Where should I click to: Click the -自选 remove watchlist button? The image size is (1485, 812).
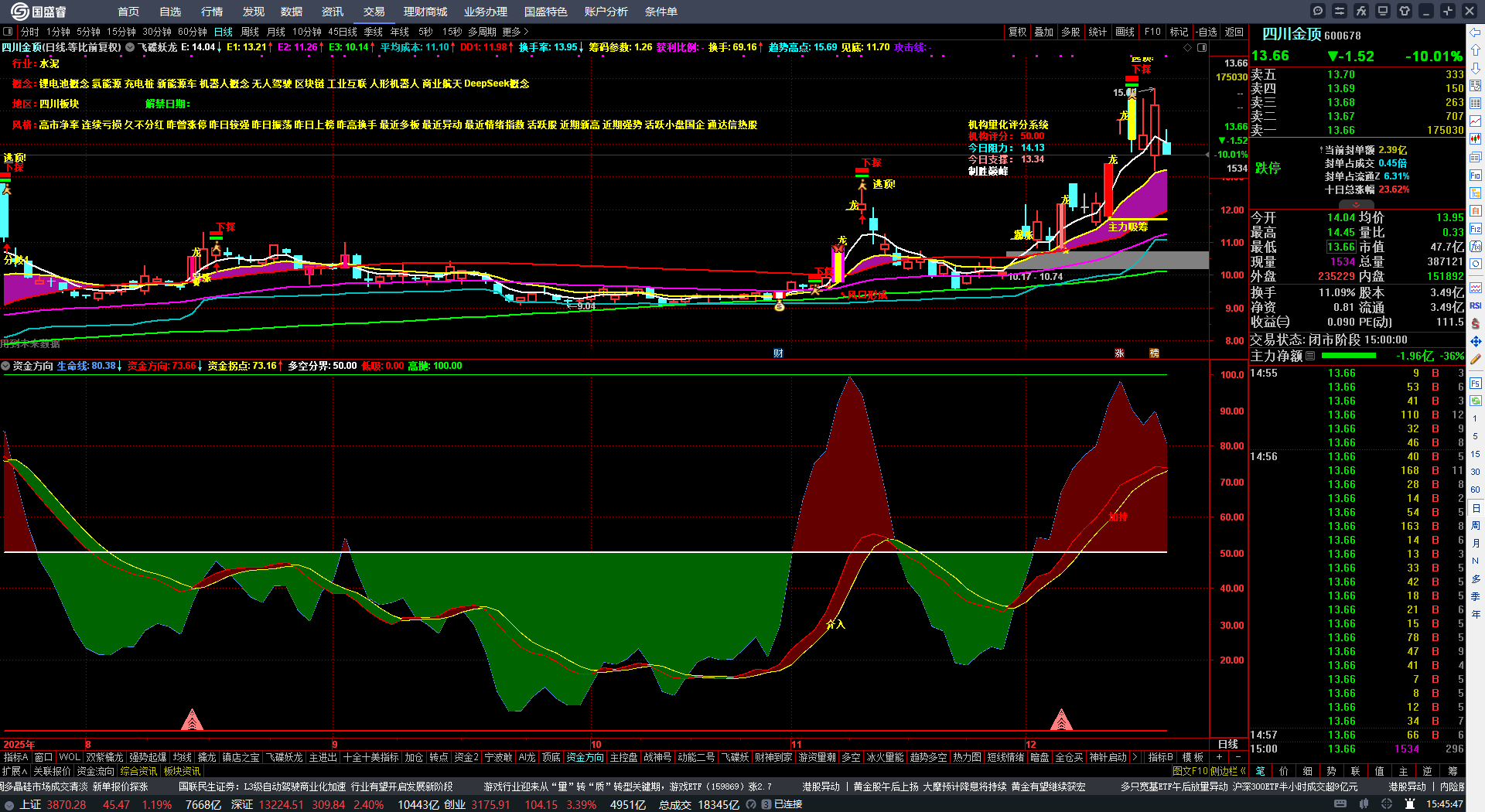1206,32
